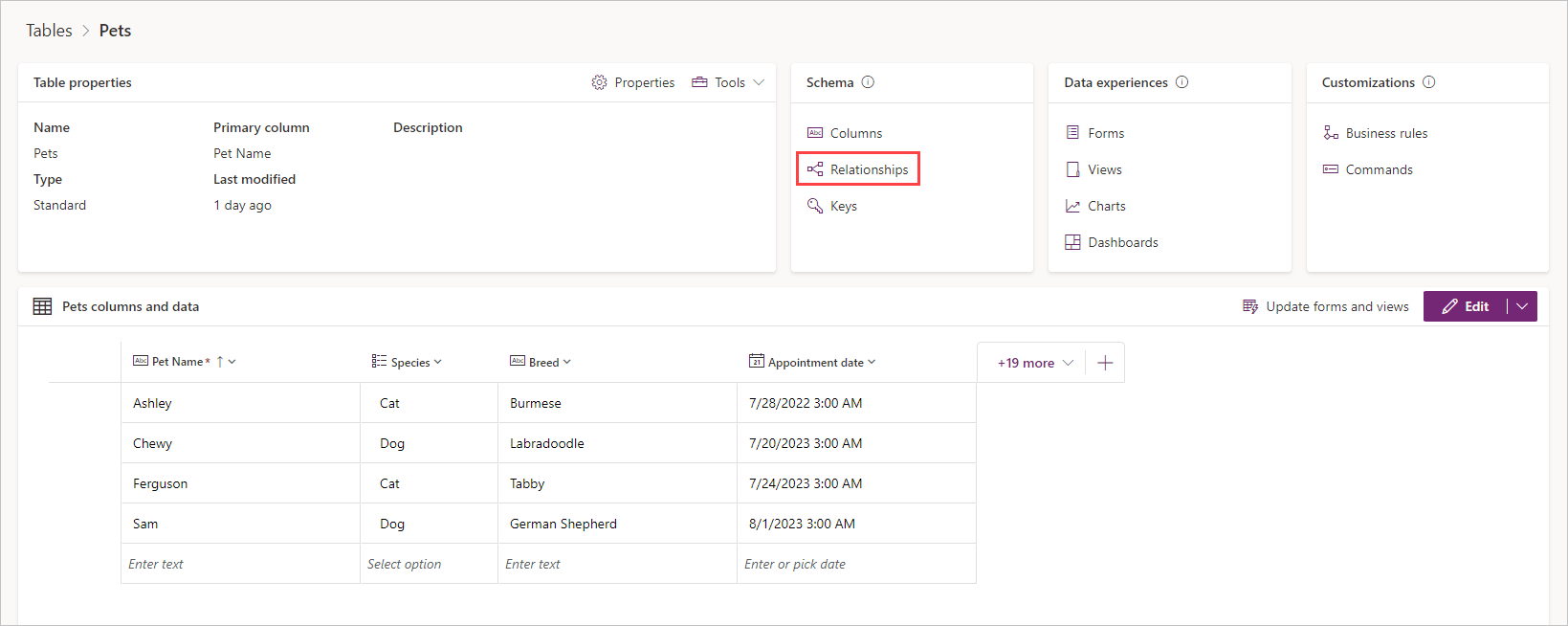Open the Forms data experience
This screenshot has width=1568, height=626.
1105,133
